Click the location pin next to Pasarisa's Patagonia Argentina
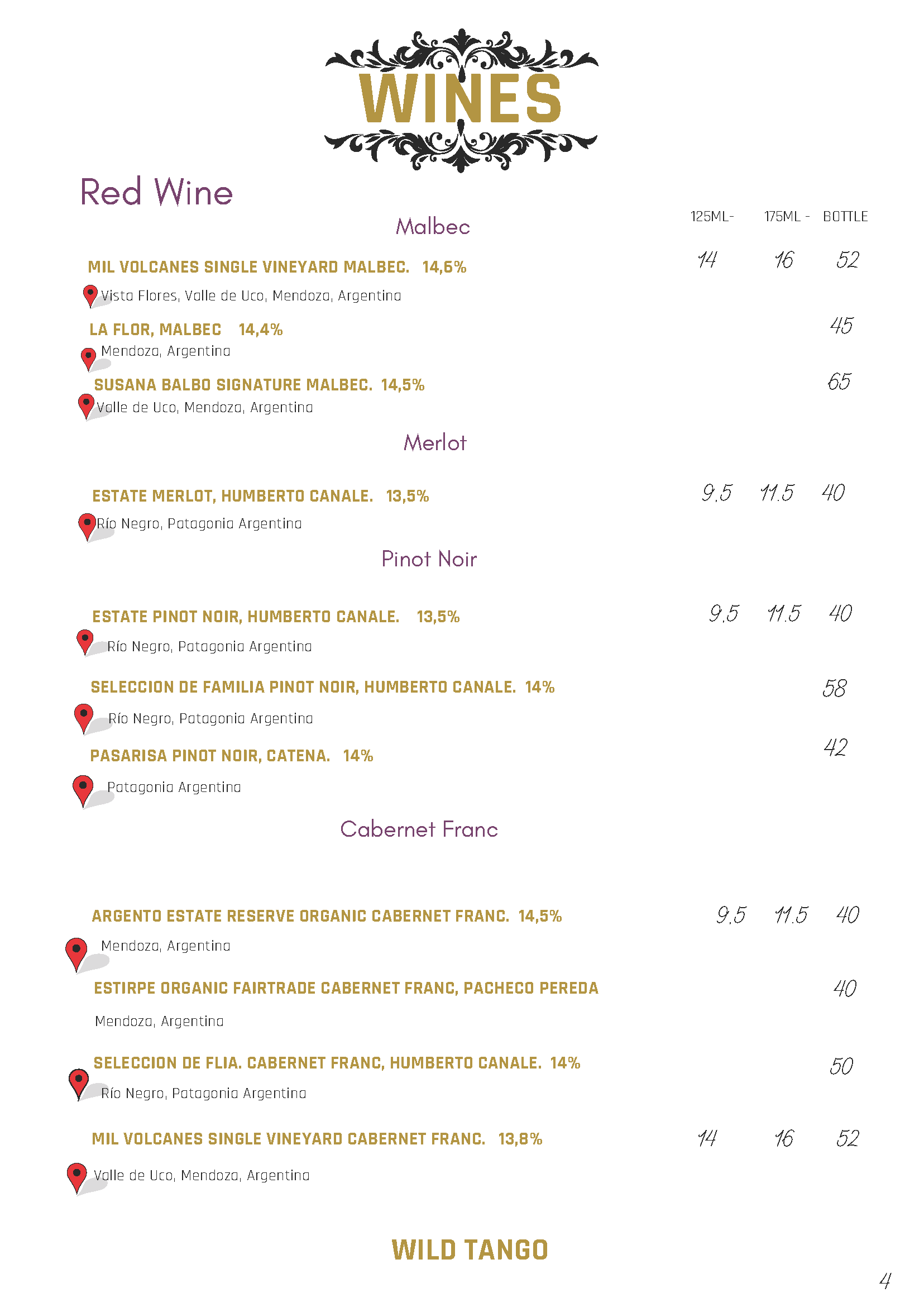 (83, 789)
